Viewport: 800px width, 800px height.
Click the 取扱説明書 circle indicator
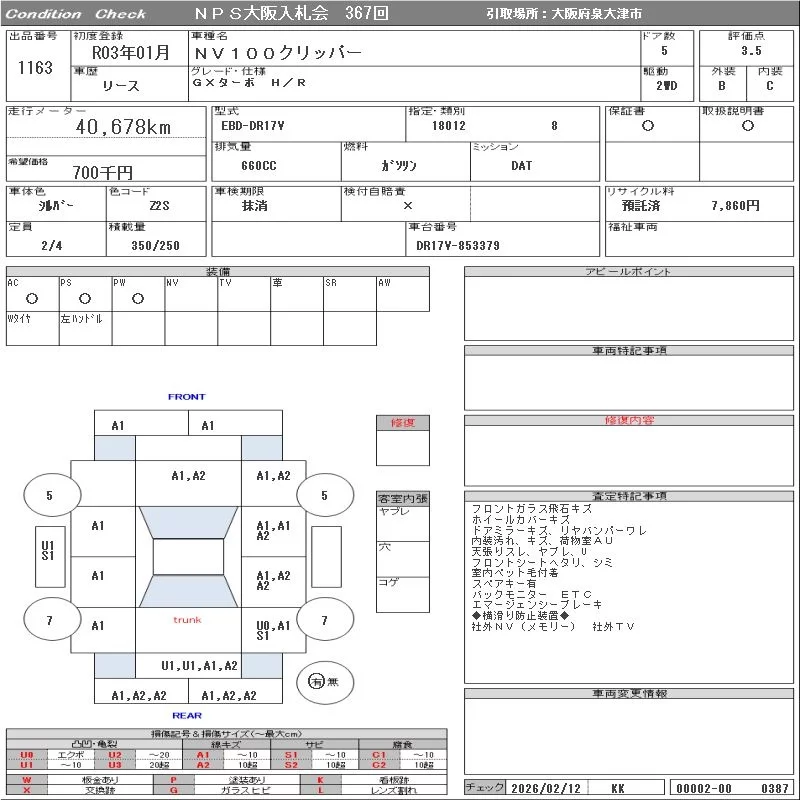coord(747,126)
